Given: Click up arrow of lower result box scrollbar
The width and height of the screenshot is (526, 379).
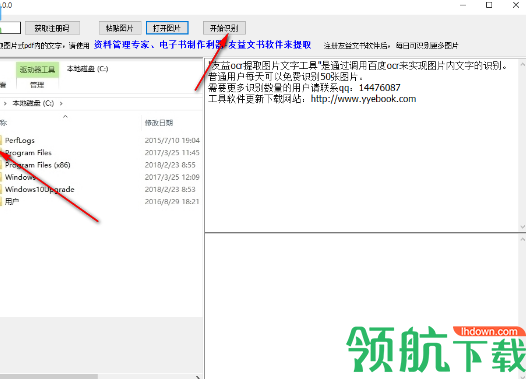Looking at the screenshot, I should pos(522,239).
